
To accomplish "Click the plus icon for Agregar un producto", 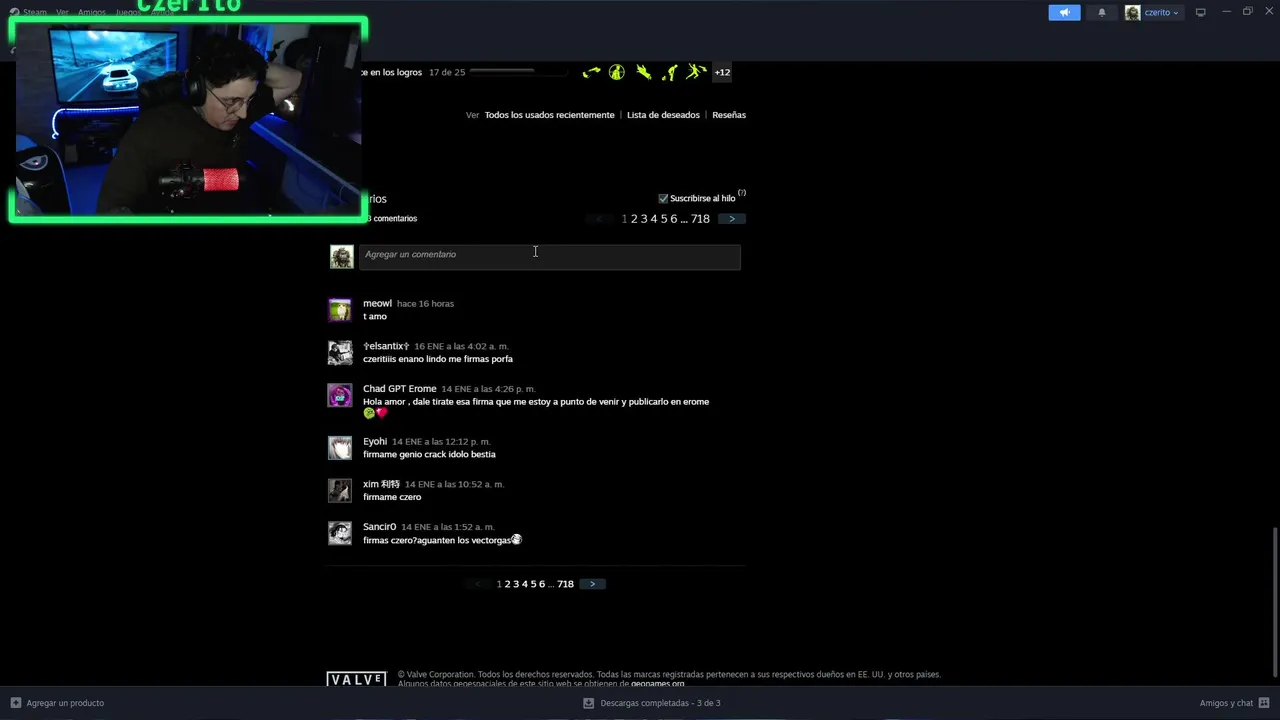I will tap(15, 703).
